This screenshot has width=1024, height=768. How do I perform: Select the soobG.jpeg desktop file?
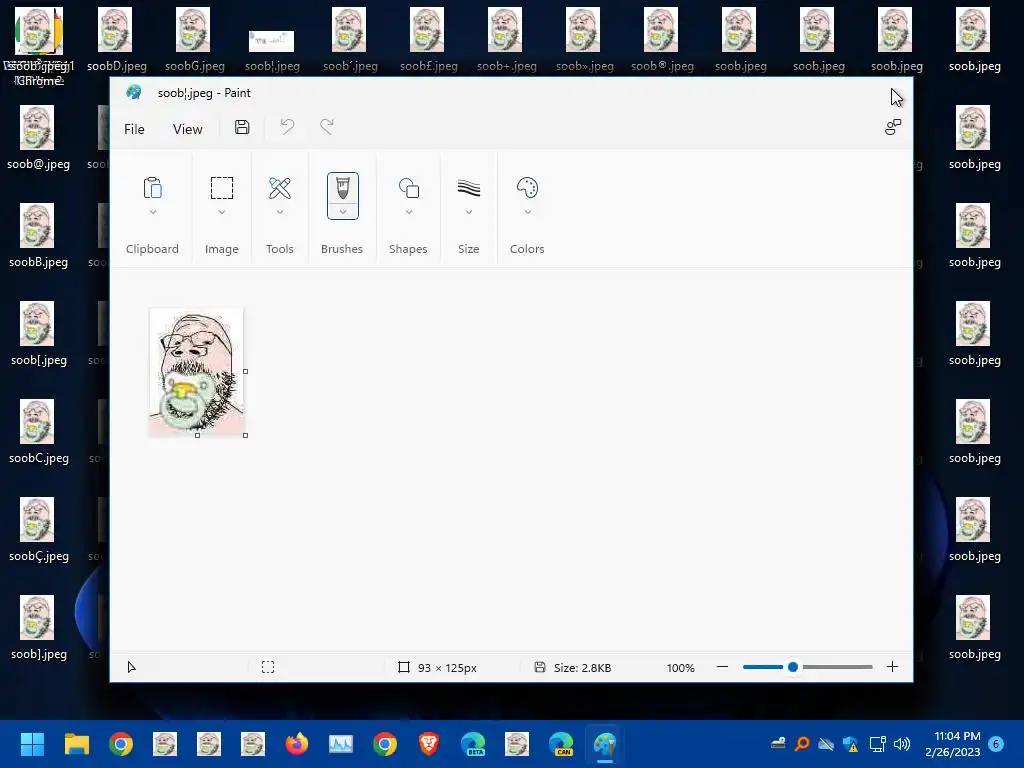point(194,40)
